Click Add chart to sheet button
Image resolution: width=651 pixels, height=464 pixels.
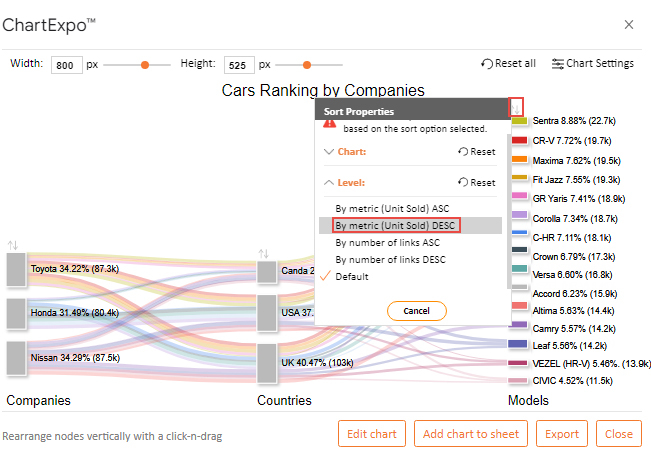click(x=471, y=434)
